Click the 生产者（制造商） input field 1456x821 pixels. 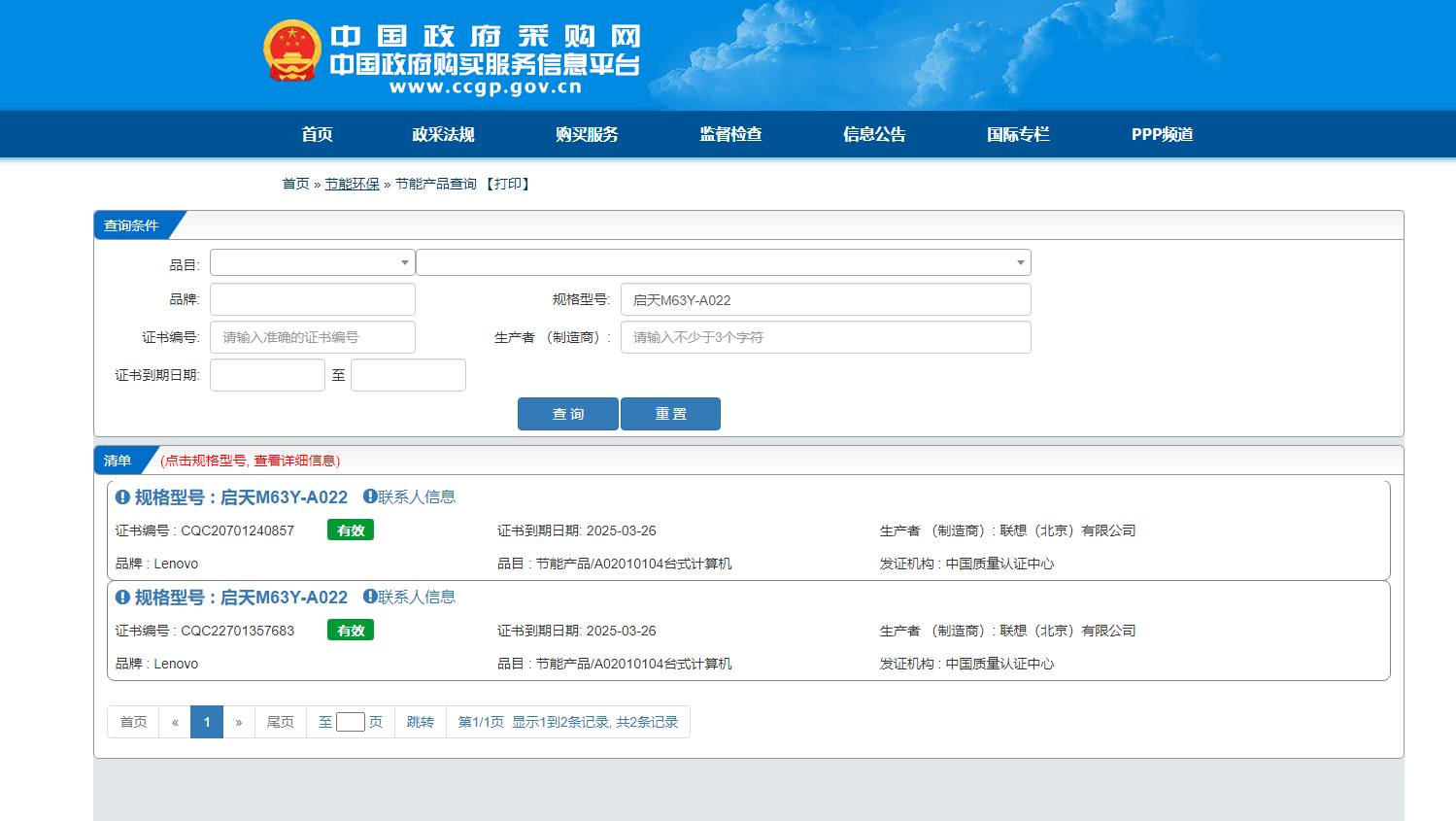826,337
